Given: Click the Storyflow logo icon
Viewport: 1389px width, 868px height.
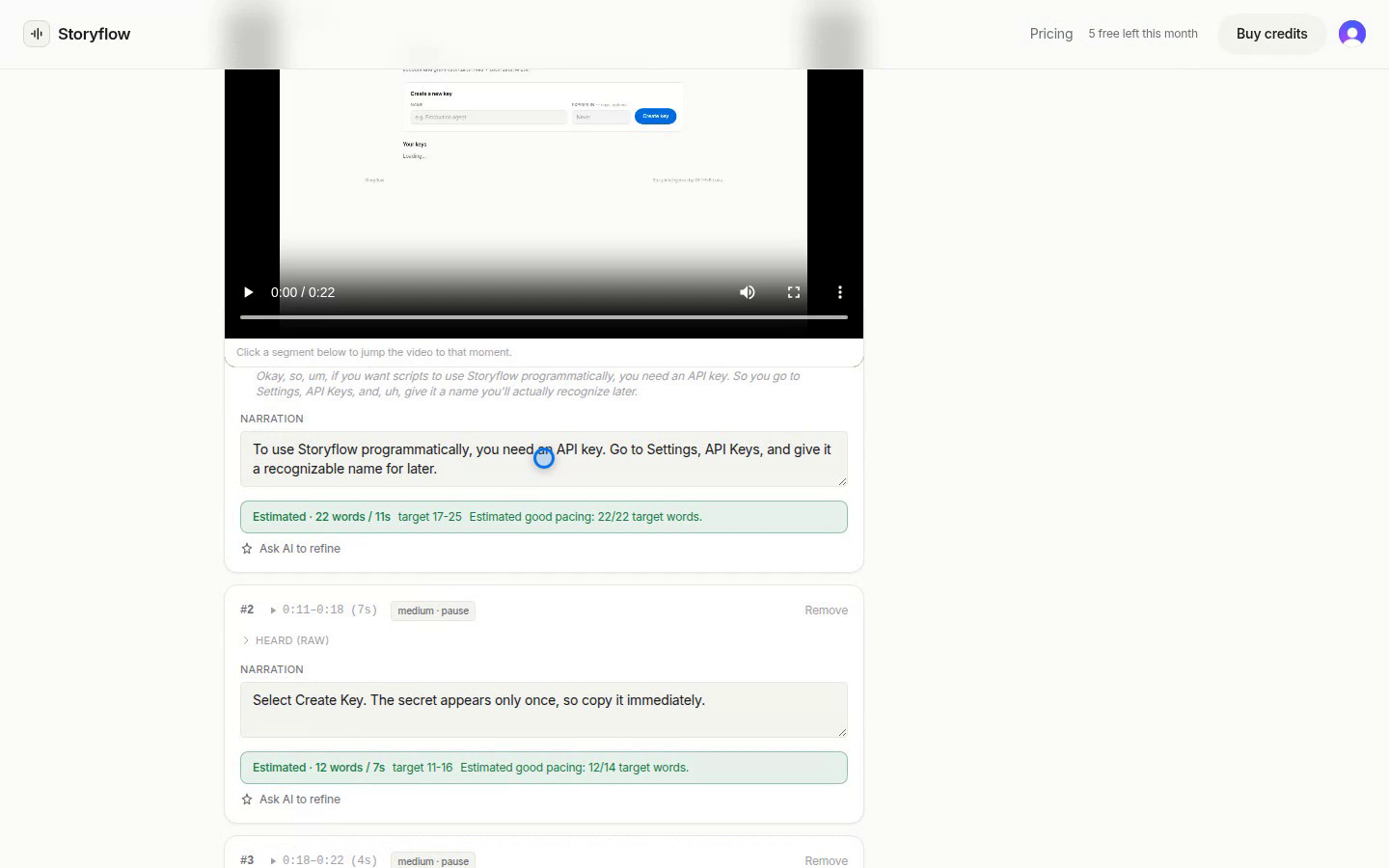Looking at the screenshot, I should pyautogui.click(x=37, y=34).
